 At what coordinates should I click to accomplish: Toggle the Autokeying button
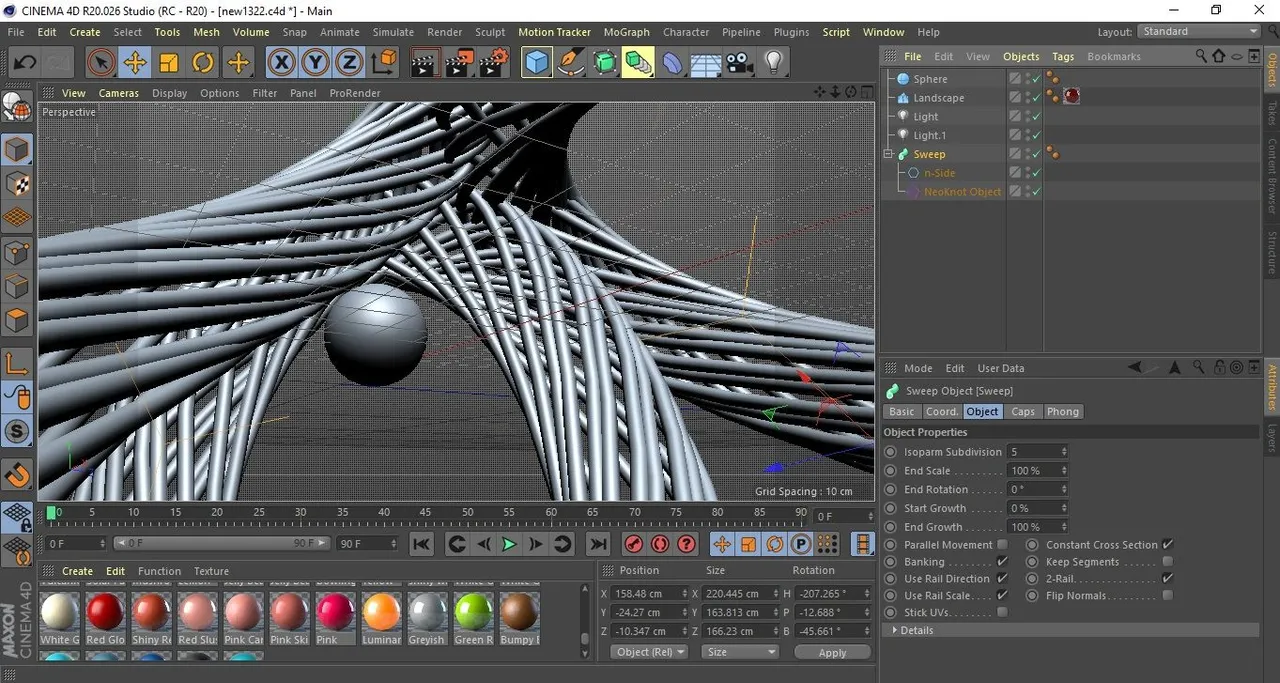[x=660, y=544]
